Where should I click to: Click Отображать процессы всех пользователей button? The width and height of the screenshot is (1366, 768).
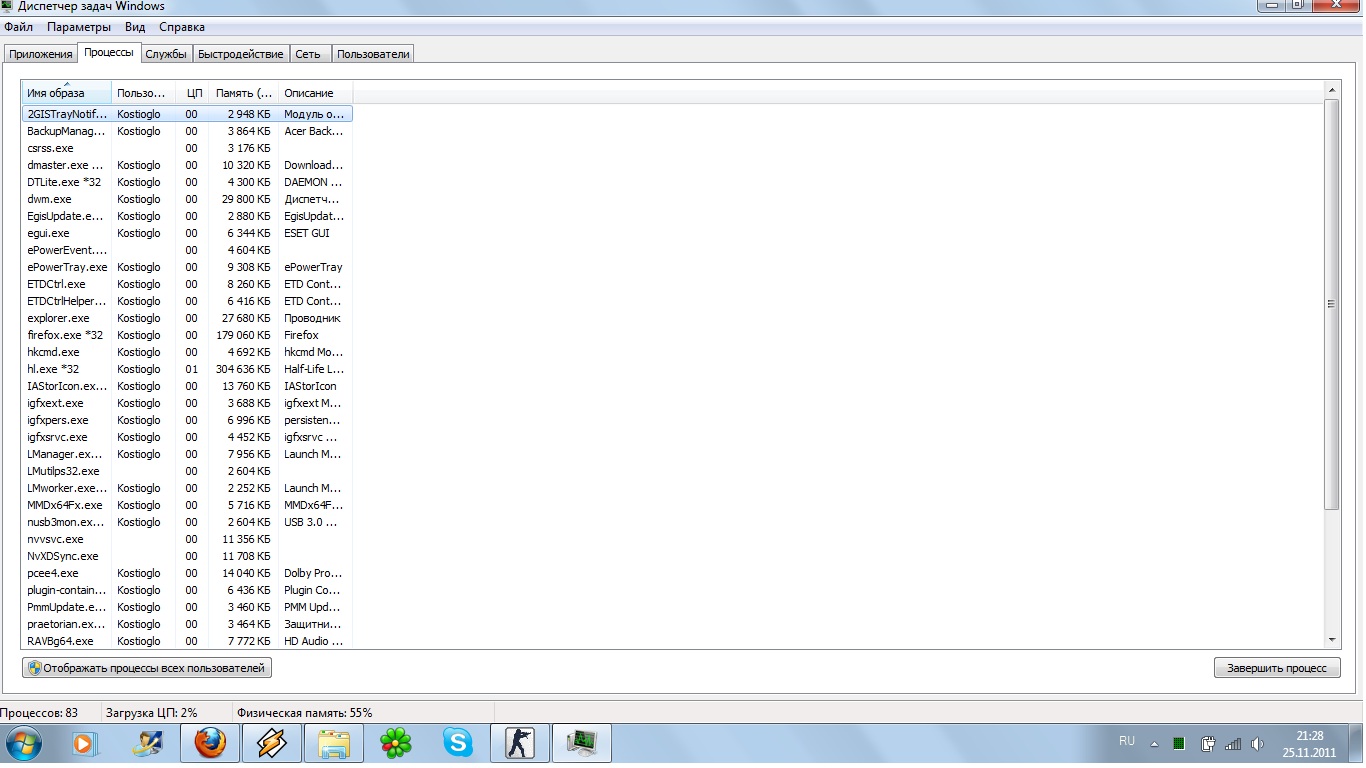click(x=147, y=668)
